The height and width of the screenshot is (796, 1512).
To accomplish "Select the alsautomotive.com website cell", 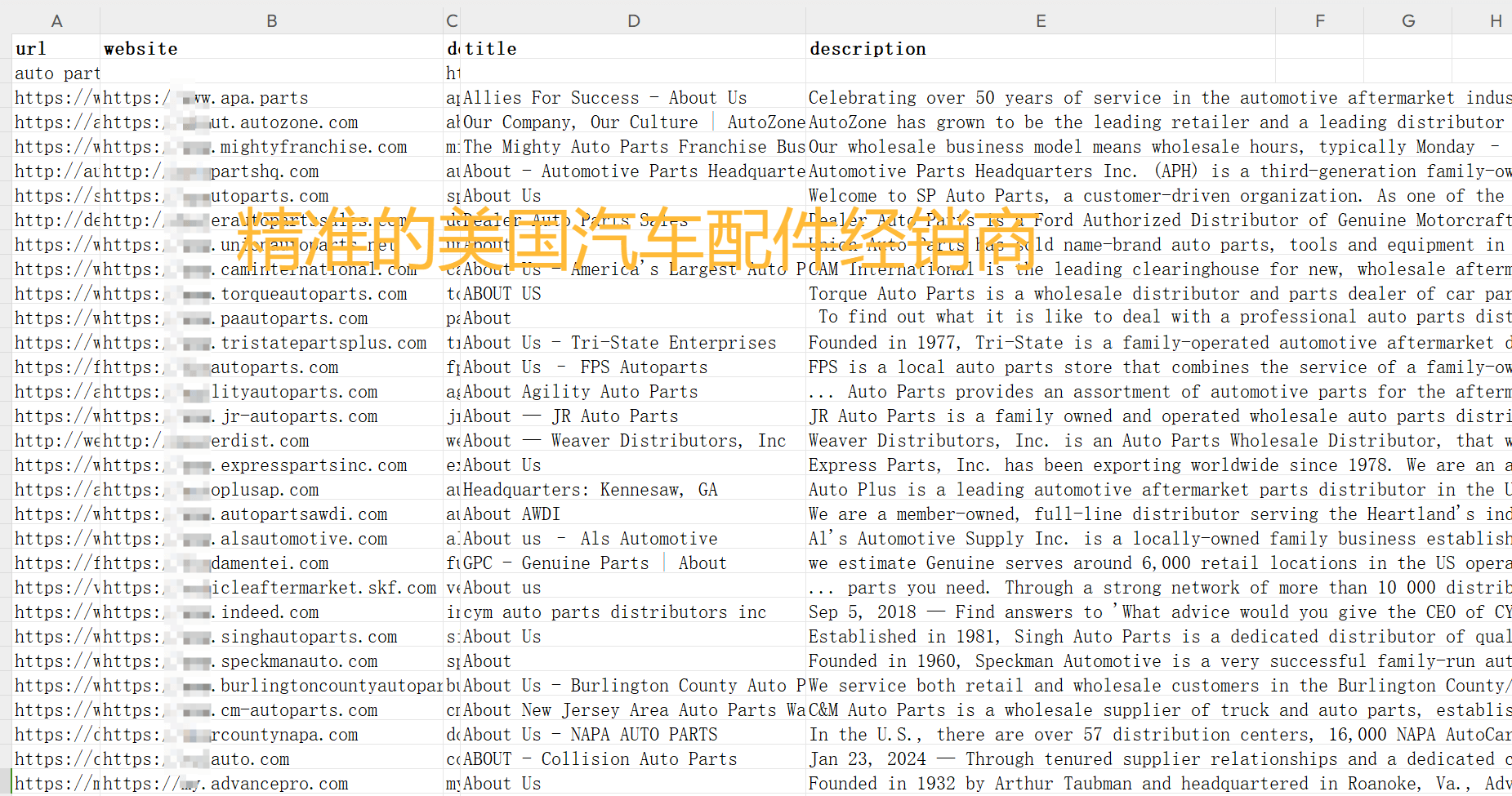I will [x=272, y=538].
